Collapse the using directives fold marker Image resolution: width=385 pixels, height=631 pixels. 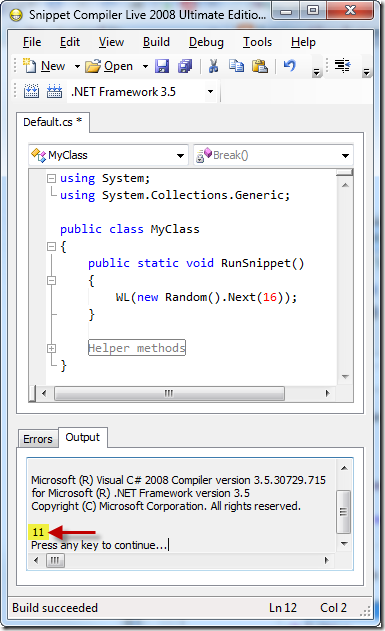click(51, 178)
